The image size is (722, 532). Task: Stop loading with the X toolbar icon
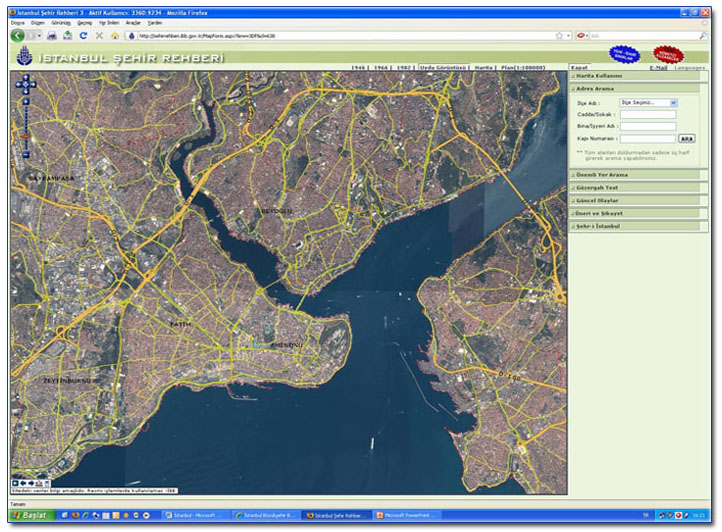[x=99, y=35]
